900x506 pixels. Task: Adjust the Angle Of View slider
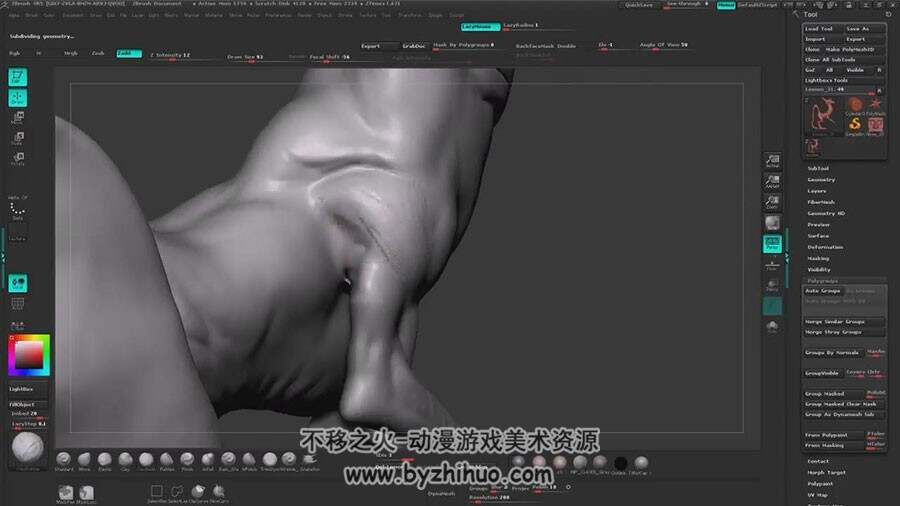tap(664, 45)
